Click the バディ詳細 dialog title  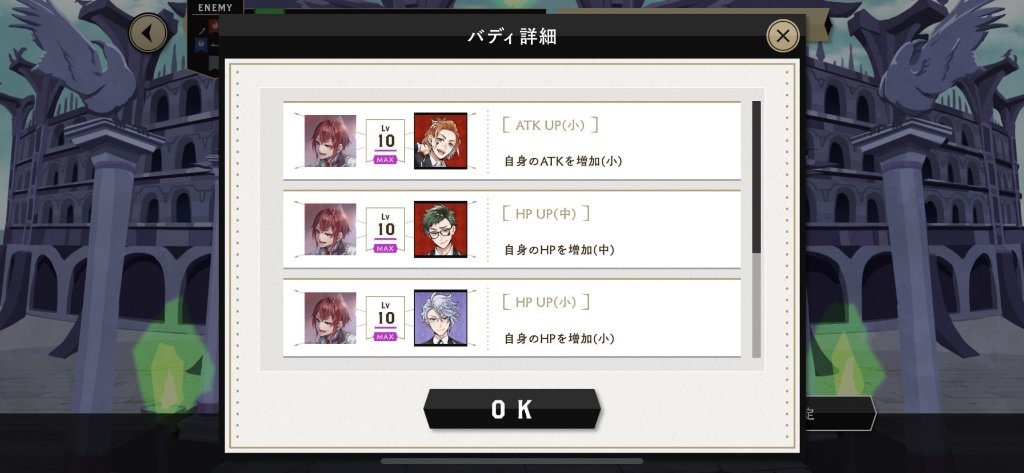(511, 37)
